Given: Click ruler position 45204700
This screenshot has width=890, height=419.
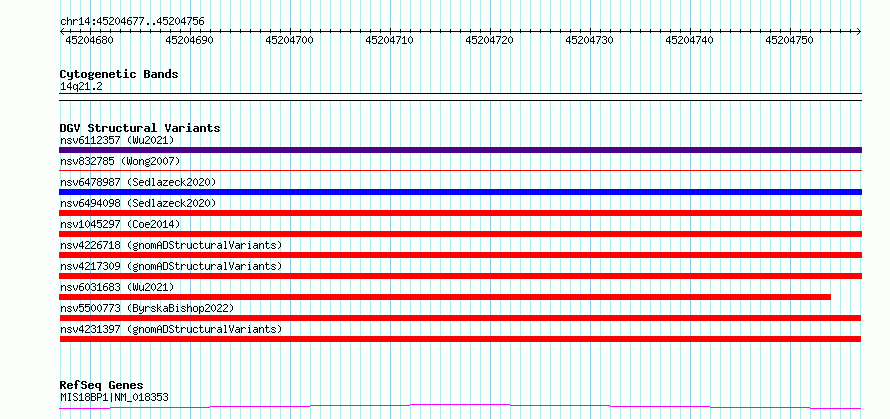Looking at the screenshot, I should click(289, 40).
